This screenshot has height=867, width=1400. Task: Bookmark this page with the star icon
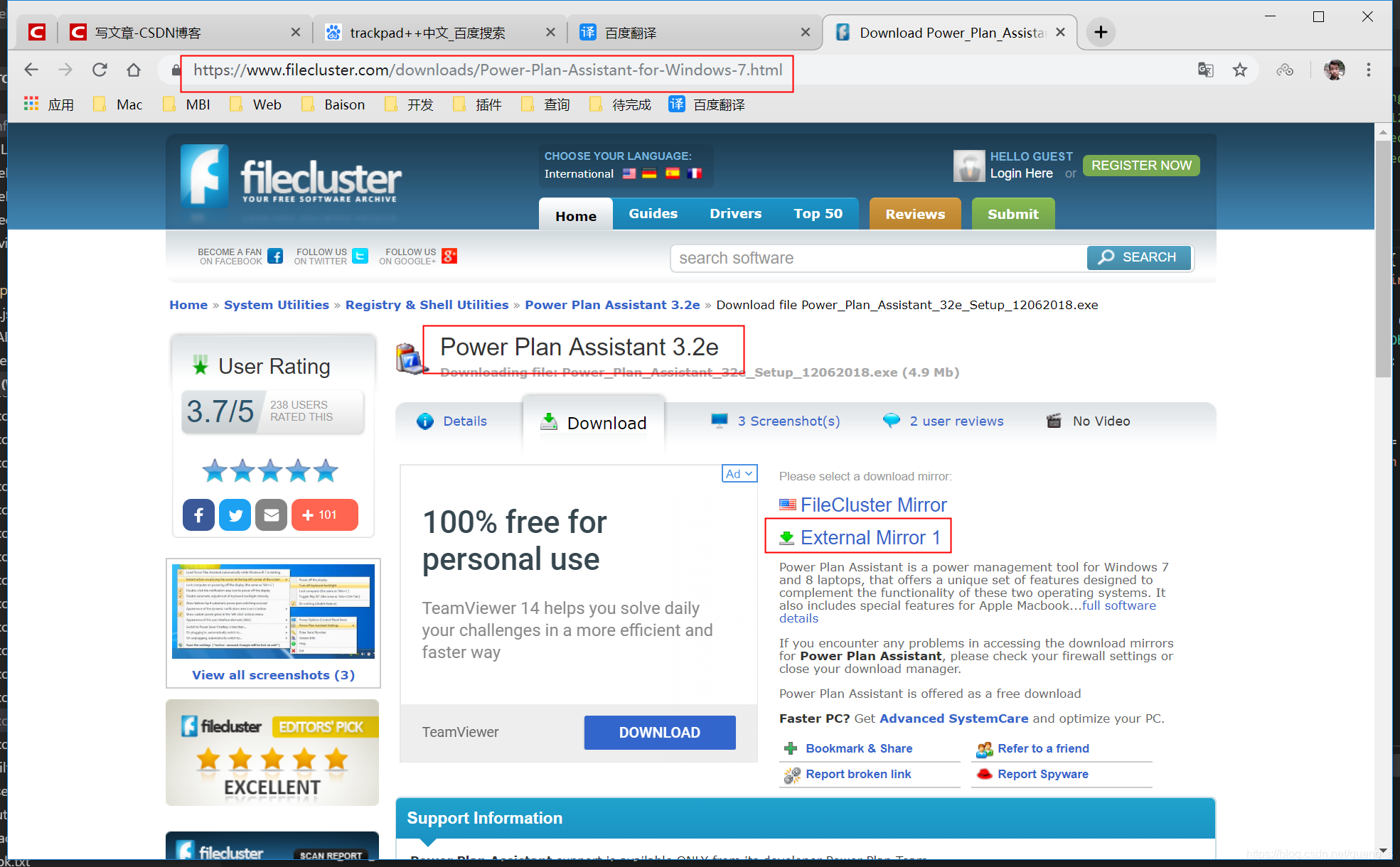tap(1240, 70)
